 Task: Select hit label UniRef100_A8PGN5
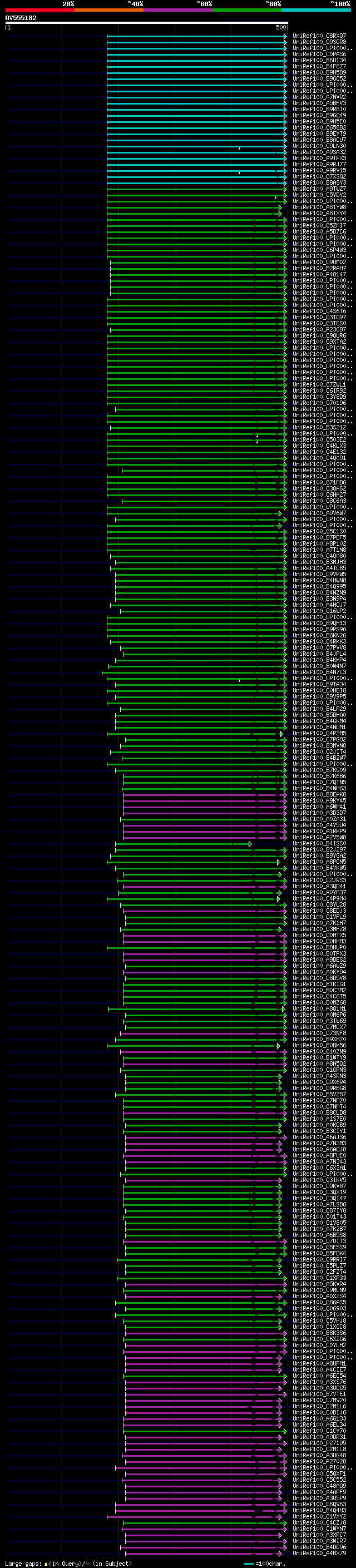[x=319, y=862]
